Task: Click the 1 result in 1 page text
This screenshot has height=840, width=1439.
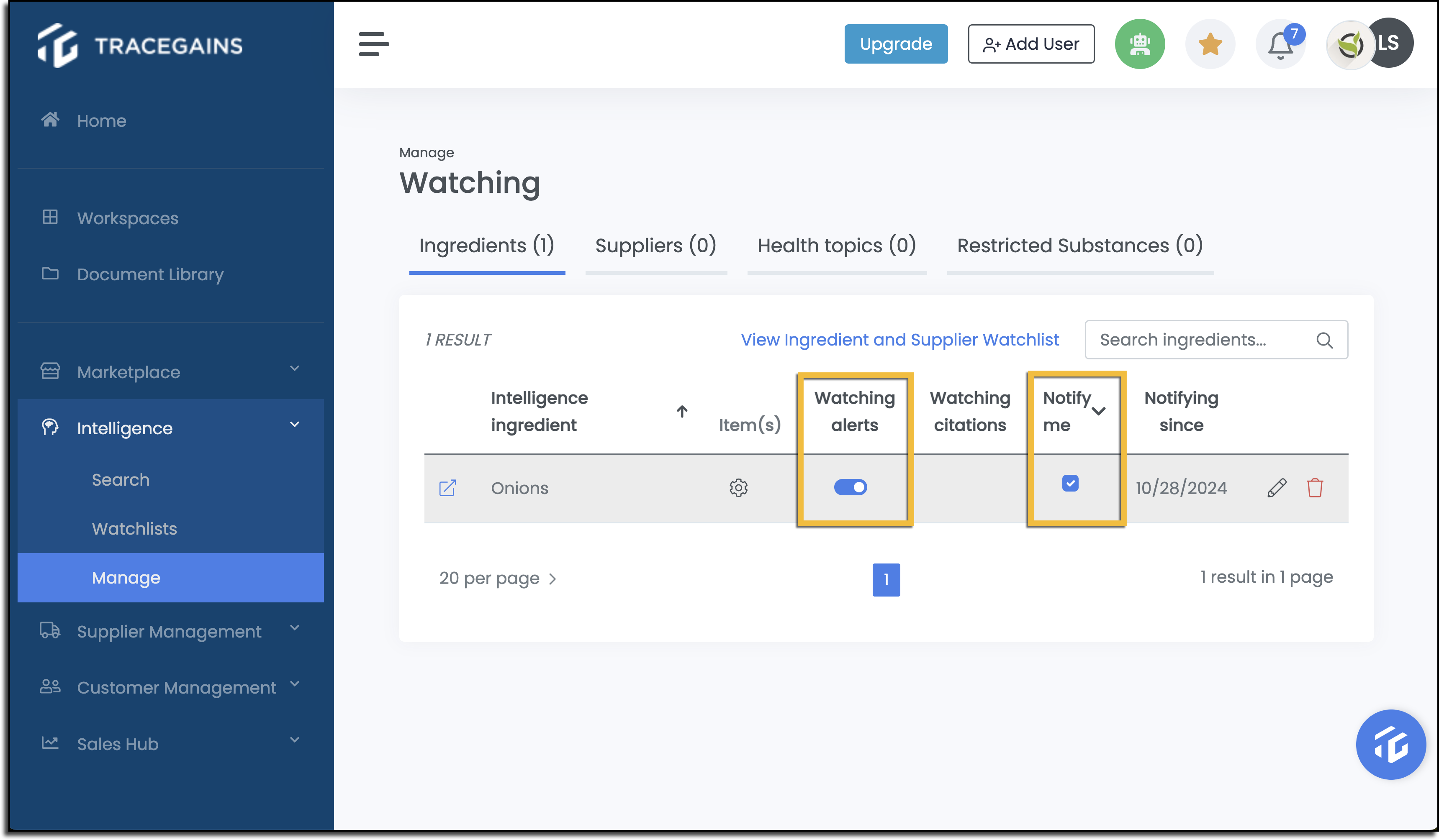Action: [x=1266, y=577]
